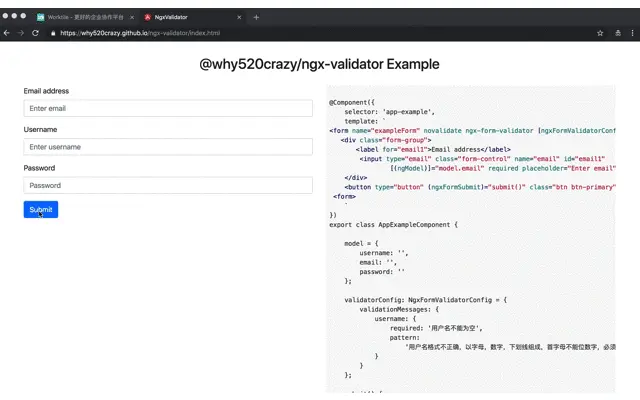Click the pattern: code line
The height and width of the screenshot is (400, 640).
404,338
